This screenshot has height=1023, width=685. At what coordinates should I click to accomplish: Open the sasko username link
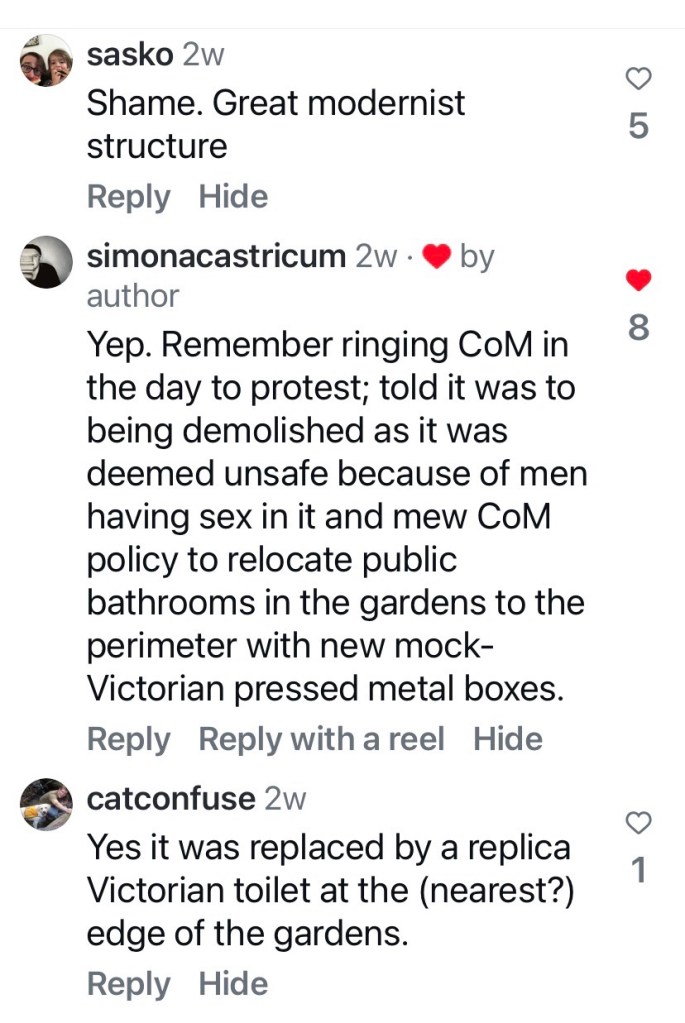coord(131,56)
